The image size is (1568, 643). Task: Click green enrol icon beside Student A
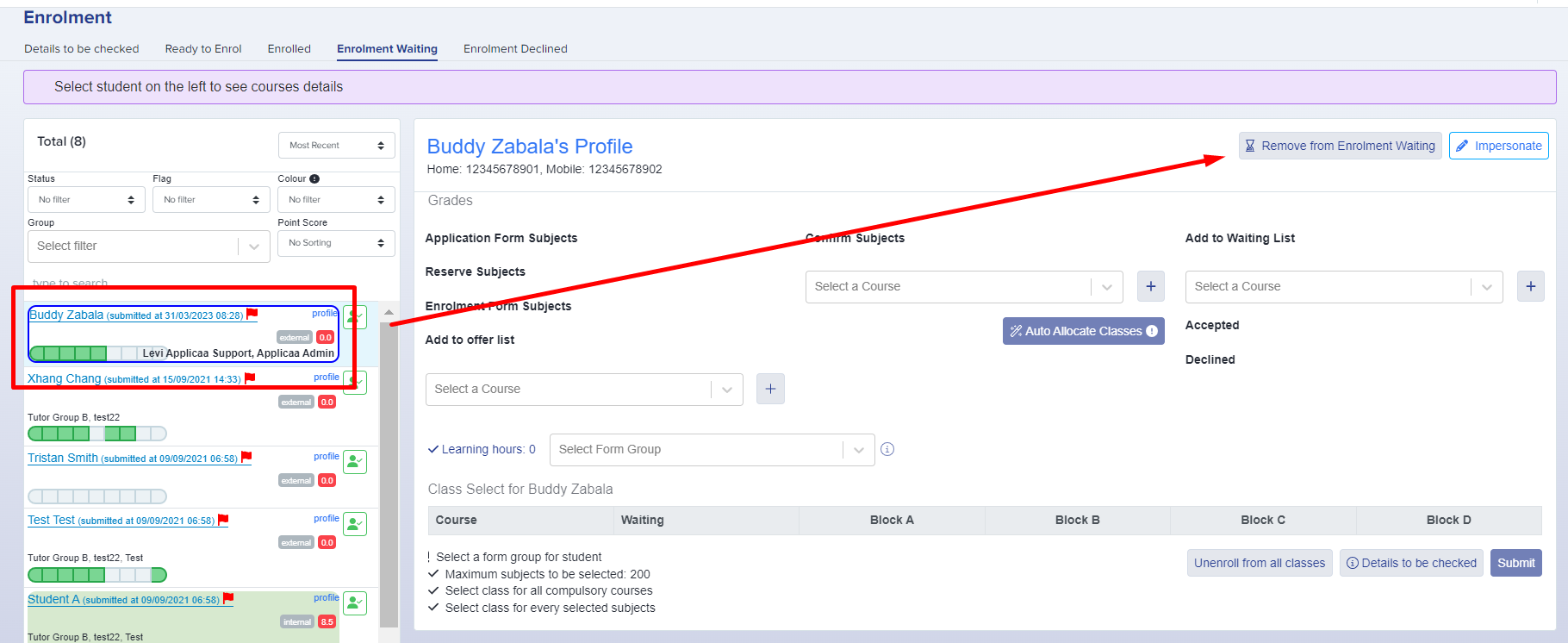click(355, 603)
